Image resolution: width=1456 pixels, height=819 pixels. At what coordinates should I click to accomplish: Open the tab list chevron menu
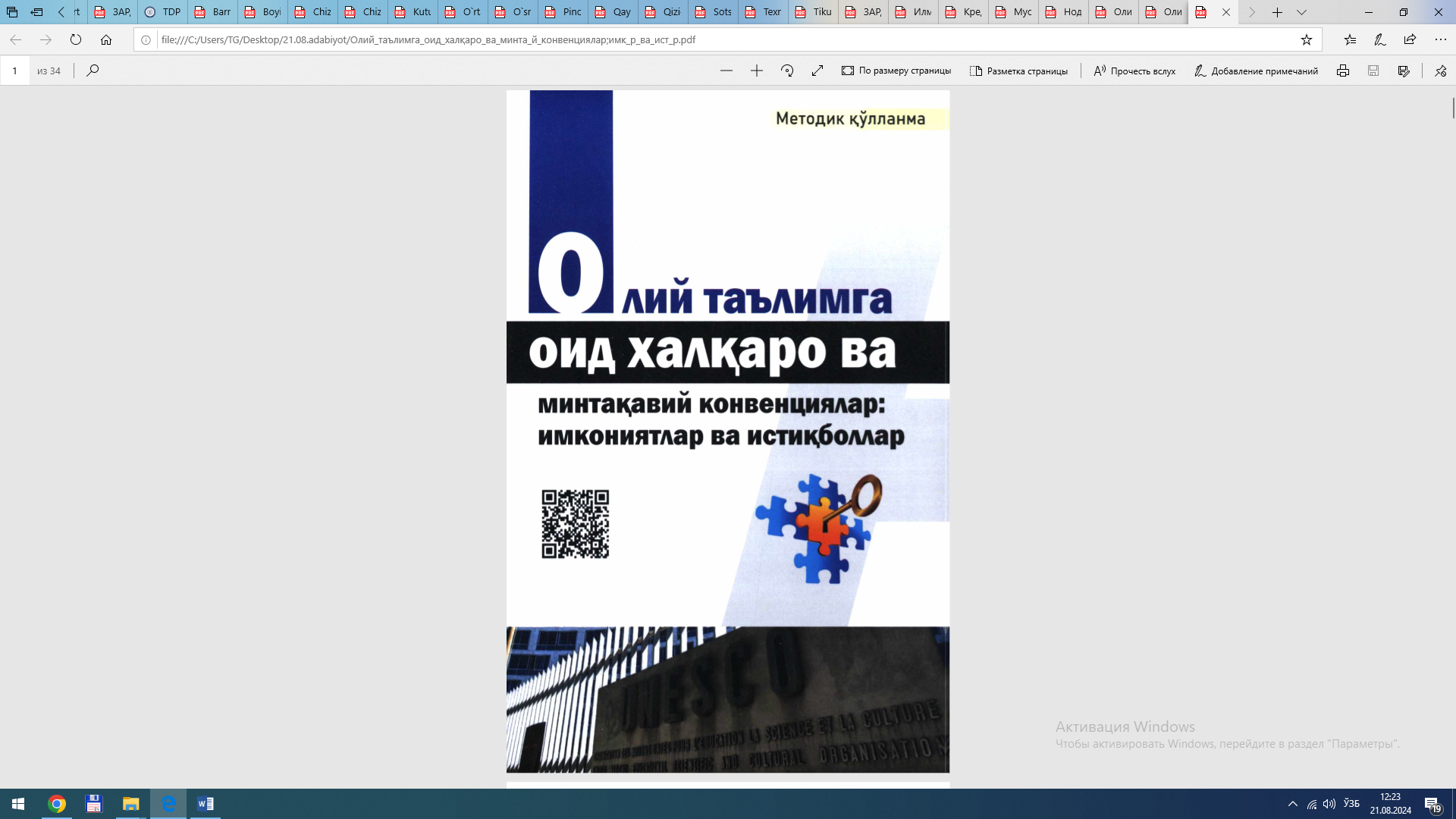(x=1301, y=13)
